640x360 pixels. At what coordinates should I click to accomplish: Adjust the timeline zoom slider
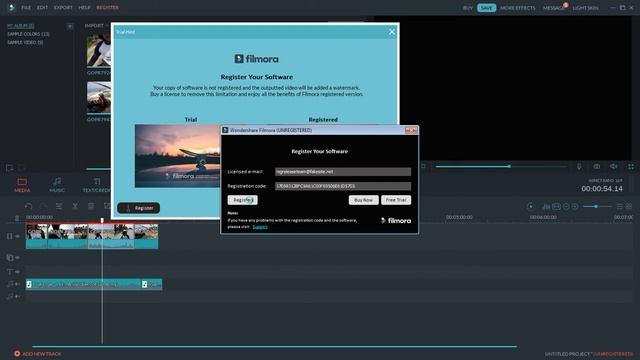pyautogui.click(x=597, y=207)
